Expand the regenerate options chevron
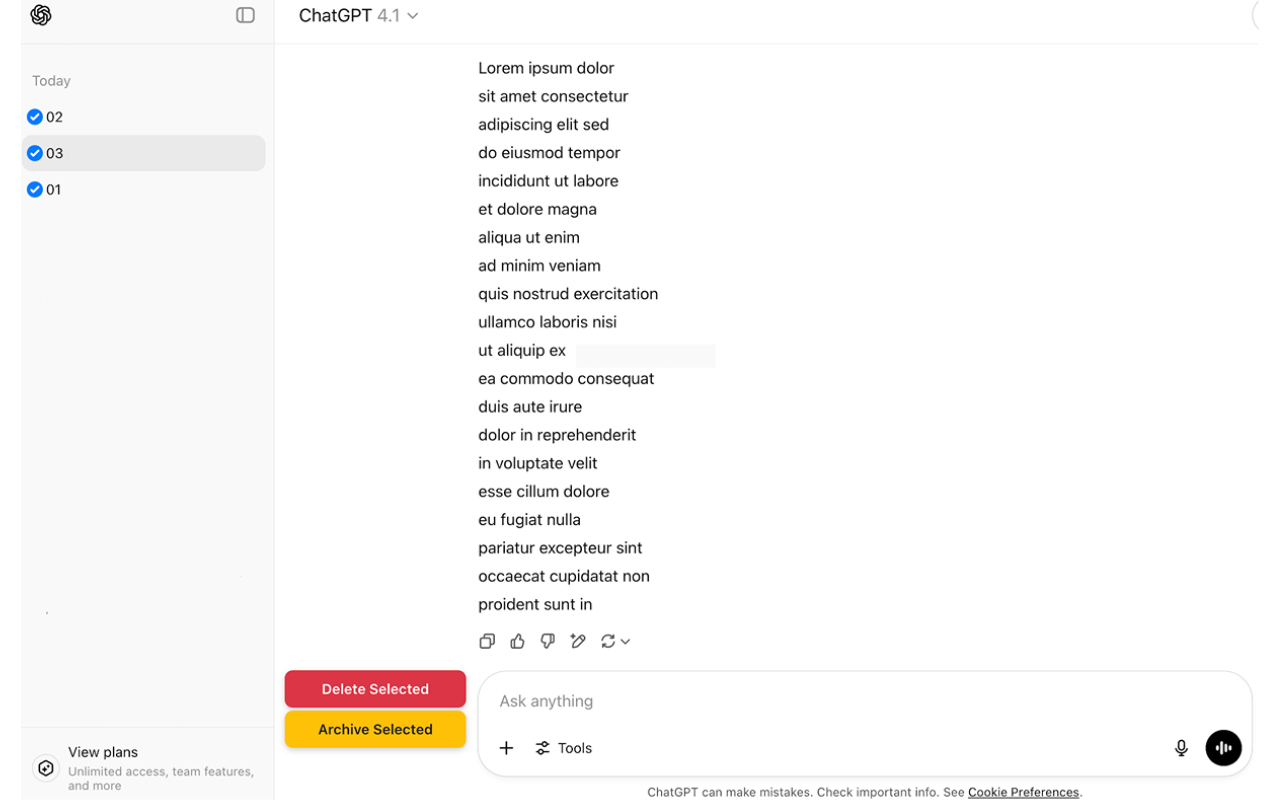Viewport: 1280px width, 800px height. [625, 642]
